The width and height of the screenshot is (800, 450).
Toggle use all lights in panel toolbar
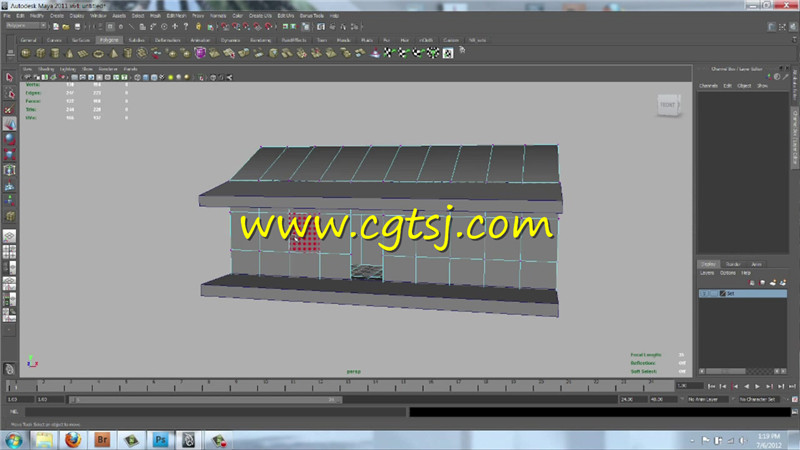pos(170,78)
